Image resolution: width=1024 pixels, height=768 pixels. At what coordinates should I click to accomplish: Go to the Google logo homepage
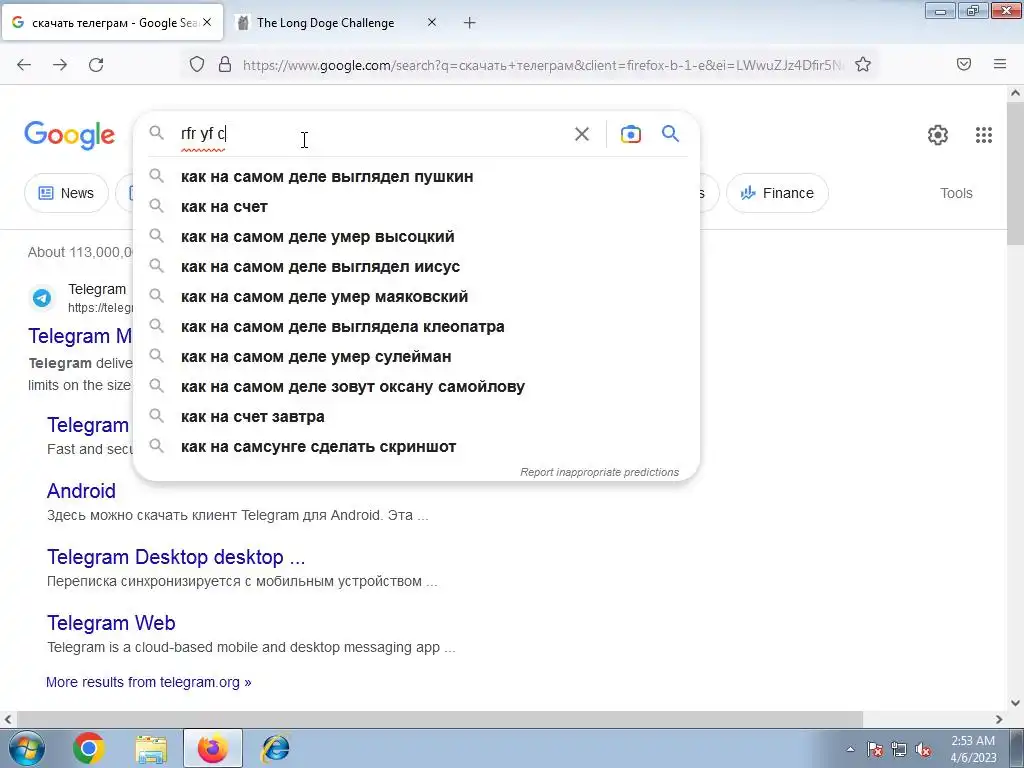pos(70,135)
